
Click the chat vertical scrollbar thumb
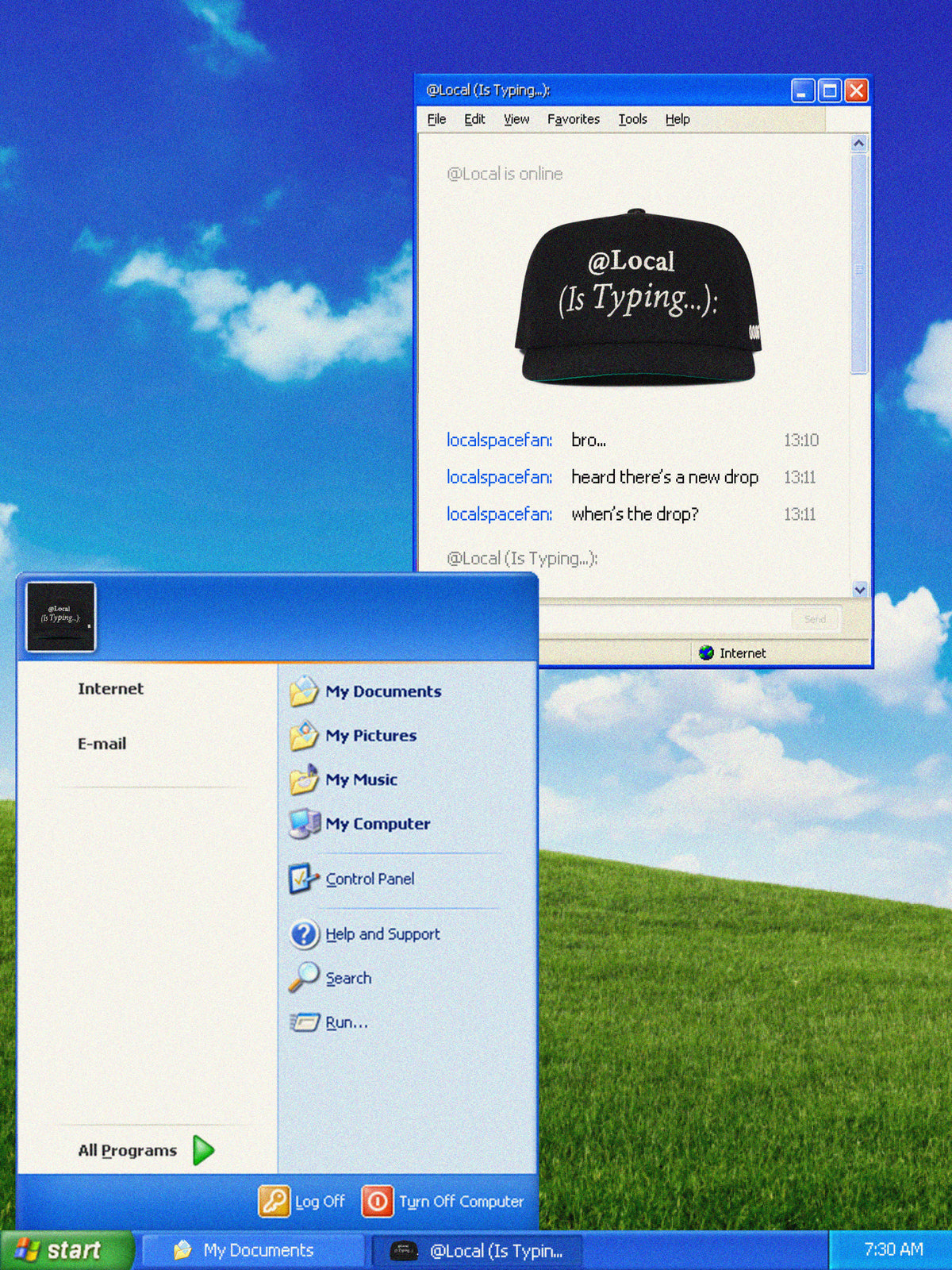[x=859, y=264]
